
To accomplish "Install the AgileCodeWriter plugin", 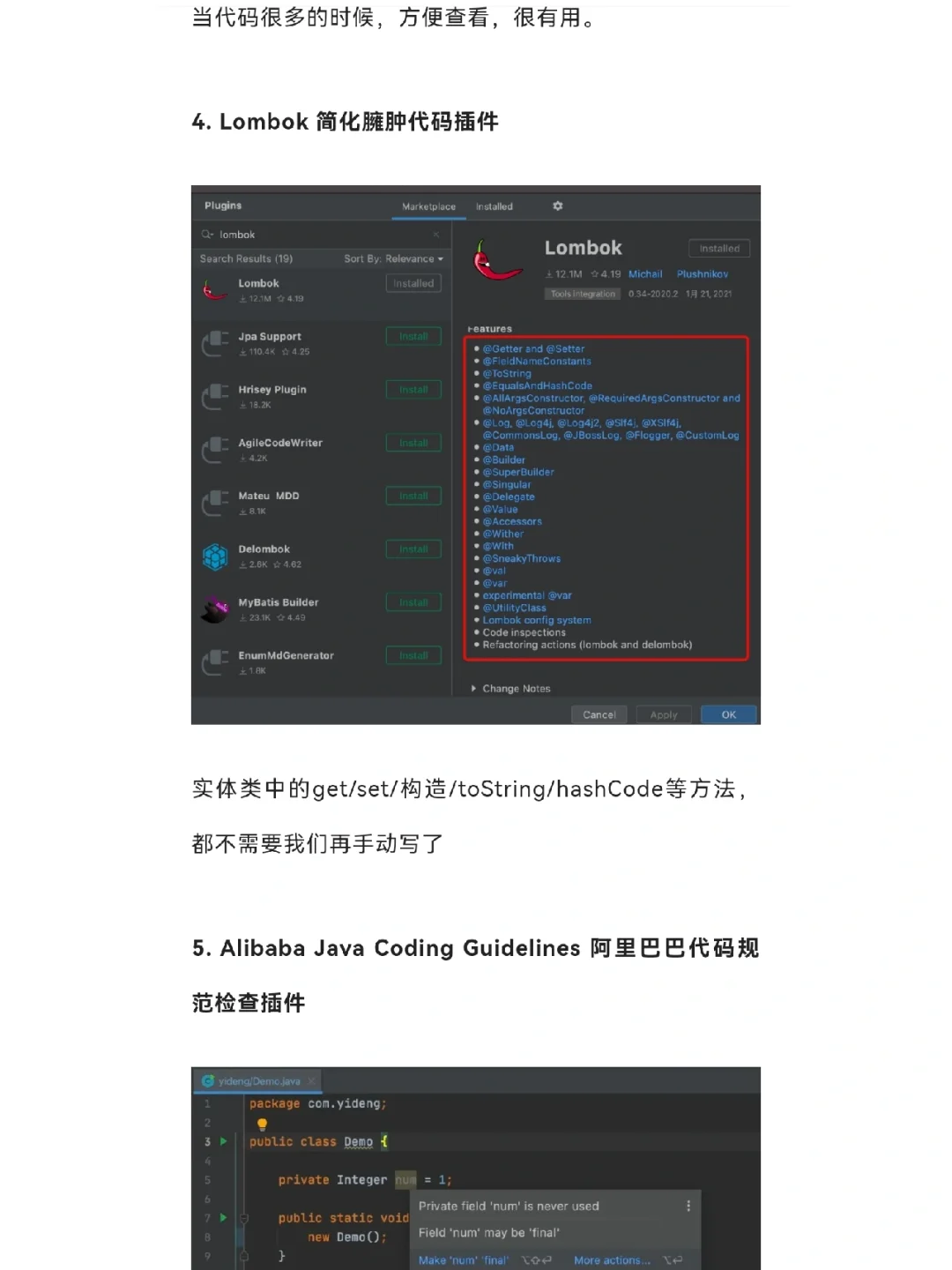I will coord(413,443).
